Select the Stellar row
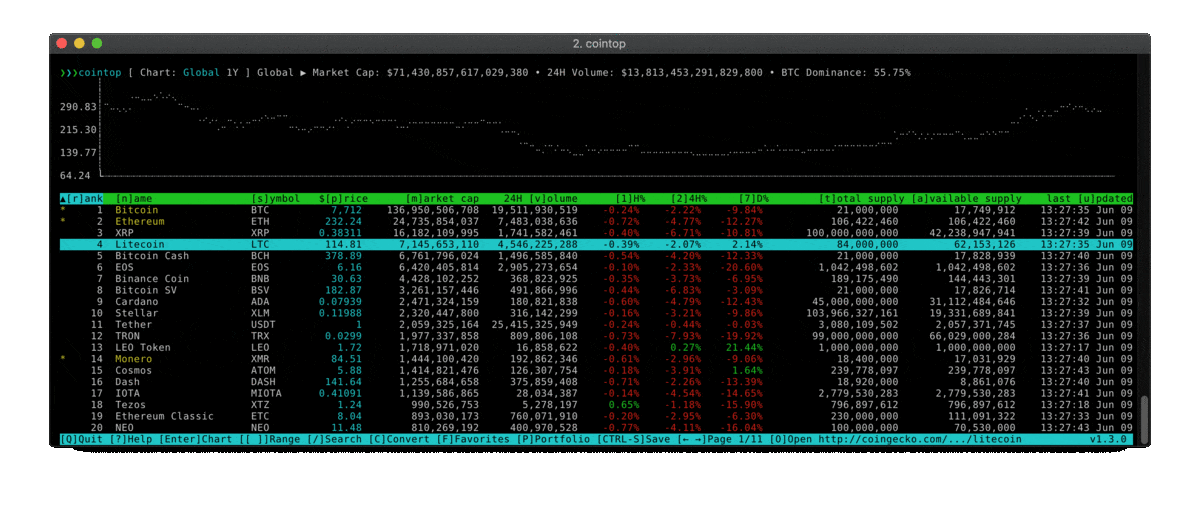The height and width of the screenshot is (512, 1200). tap(596, 313)
